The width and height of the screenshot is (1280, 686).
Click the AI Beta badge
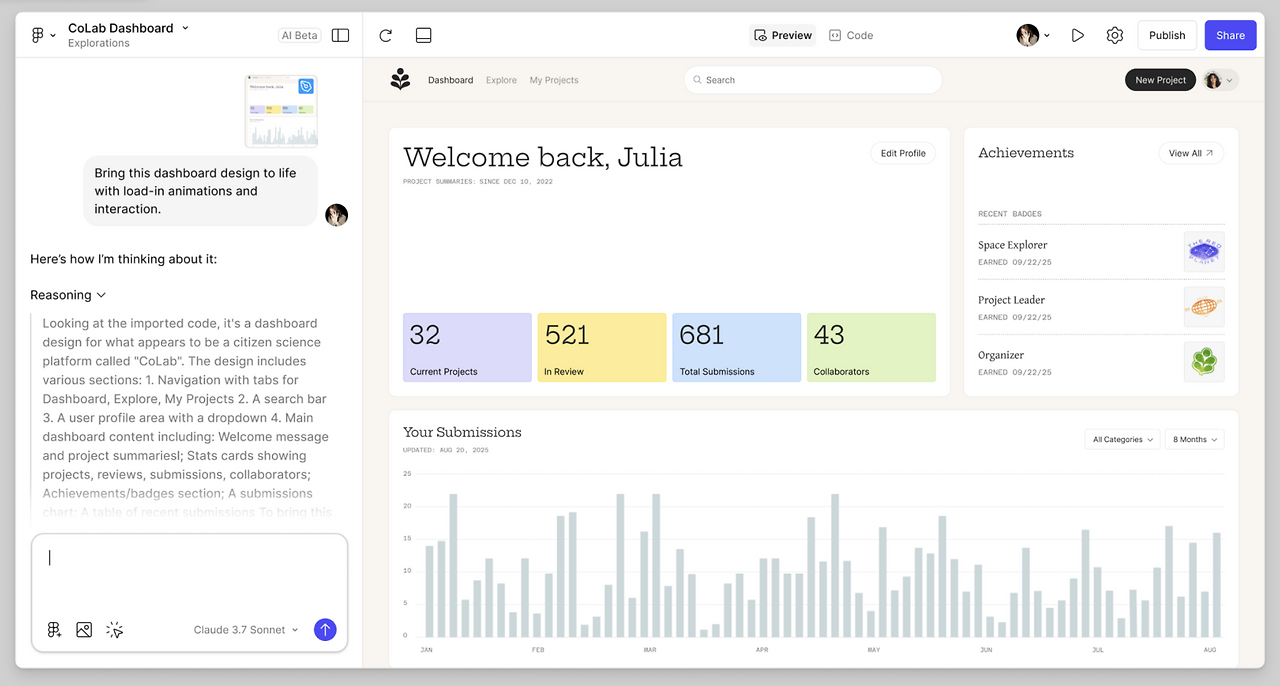point(299,35)
